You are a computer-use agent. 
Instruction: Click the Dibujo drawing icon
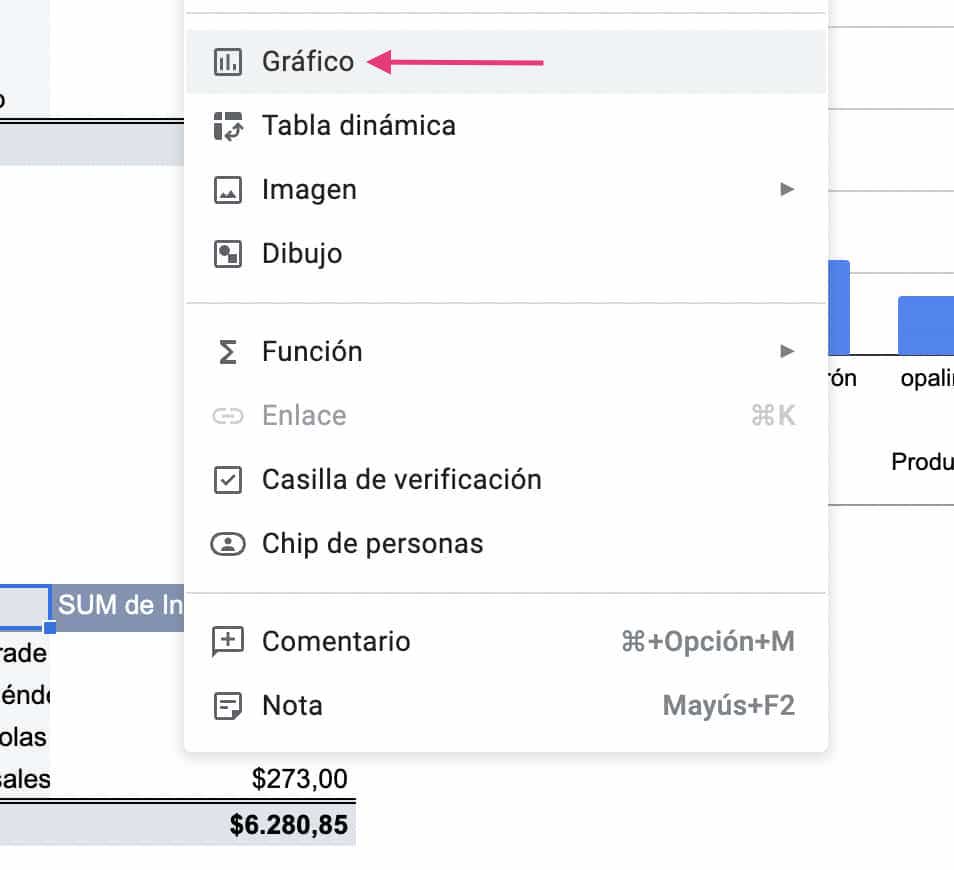229,254
